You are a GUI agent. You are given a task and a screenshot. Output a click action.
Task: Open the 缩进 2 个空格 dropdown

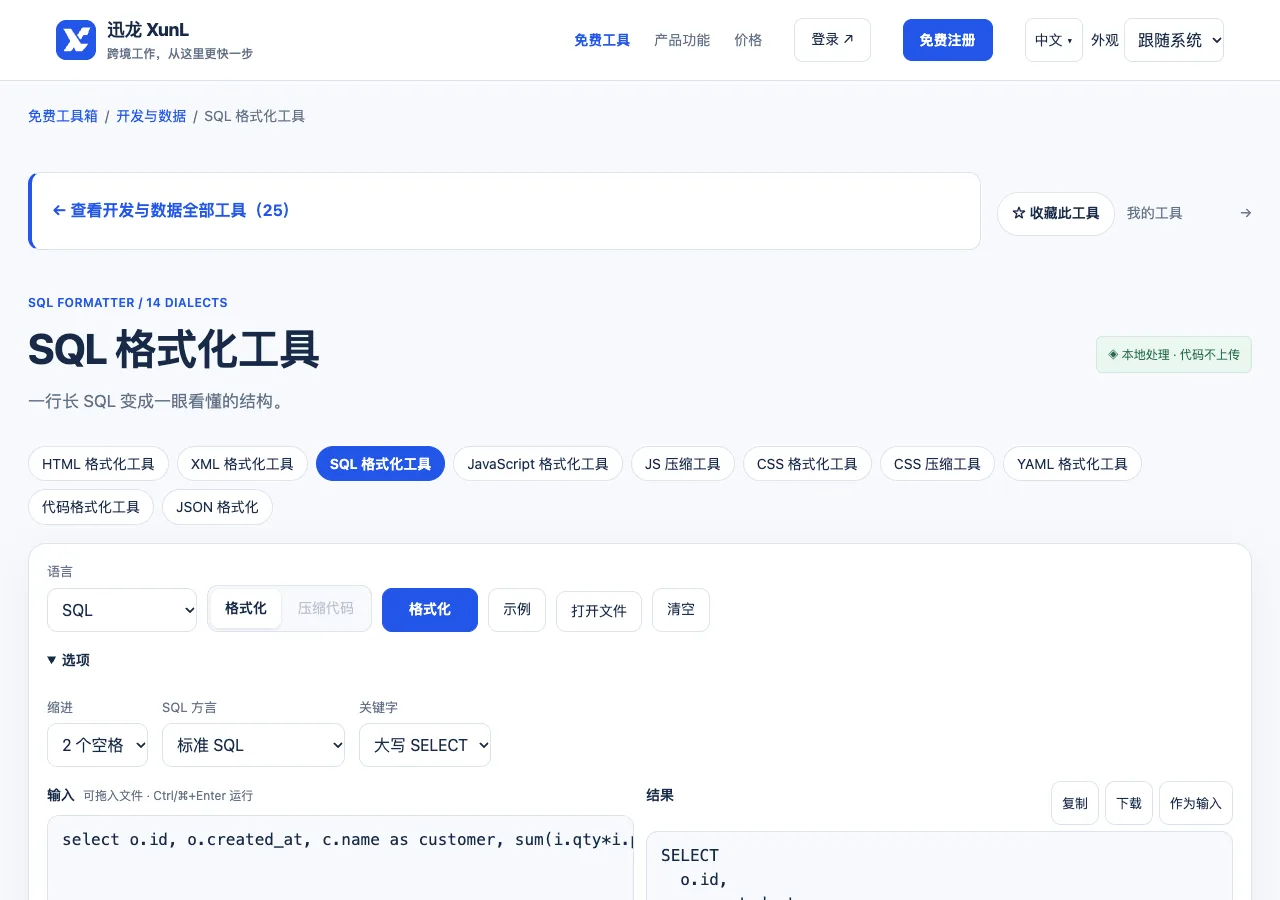tap(97, 745)
